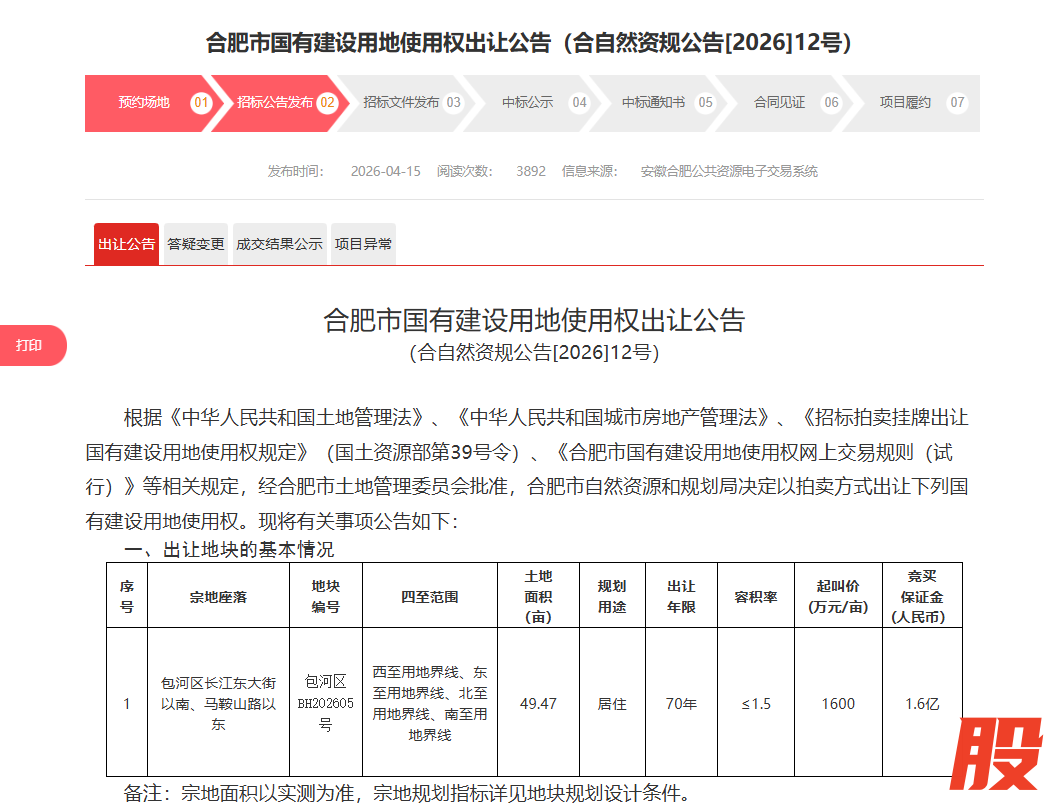Click the red 打印 print button

tap(33, 346)
